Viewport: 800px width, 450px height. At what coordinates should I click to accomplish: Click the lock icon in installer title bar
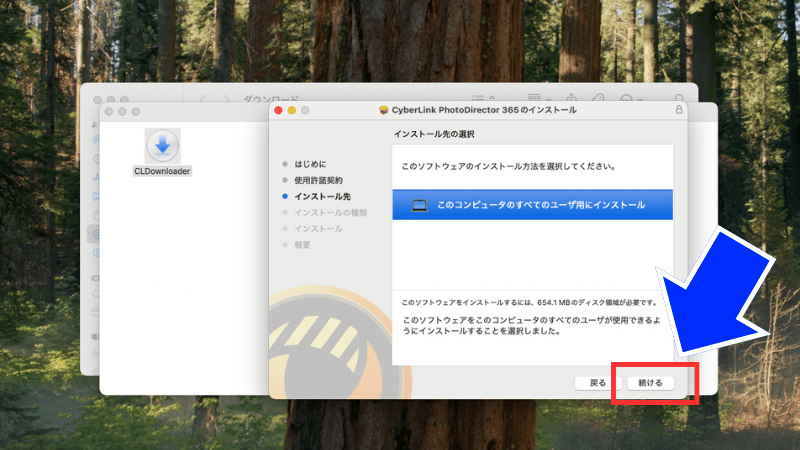coord(679,110)
